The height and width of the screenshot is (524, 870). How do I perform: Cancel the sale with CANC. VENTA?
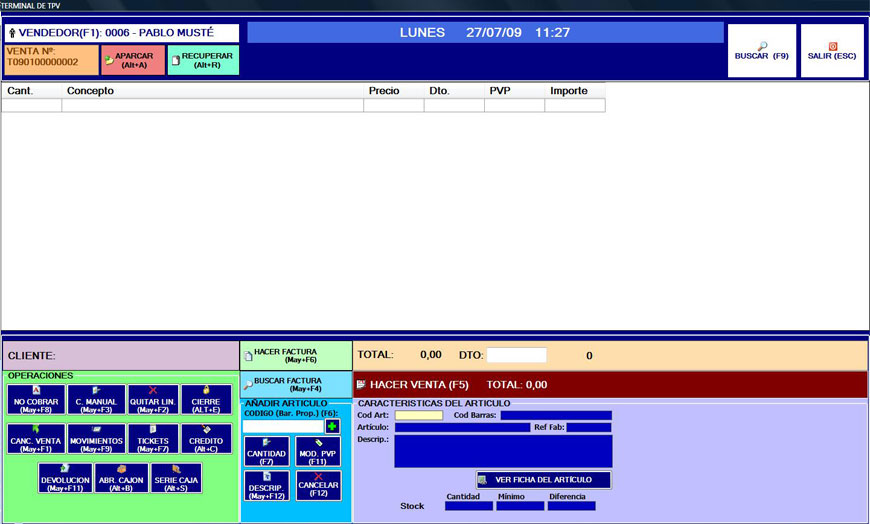[38, 439]
